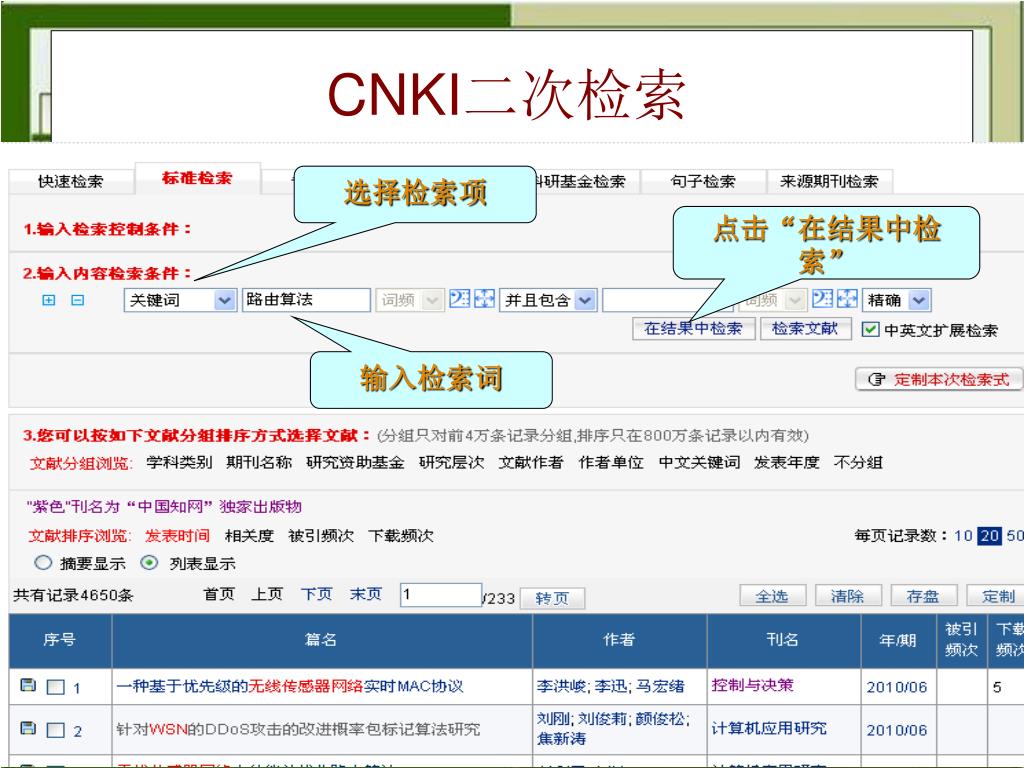
Task: Group results by 中文关键词
Action: tap(699, 462)
